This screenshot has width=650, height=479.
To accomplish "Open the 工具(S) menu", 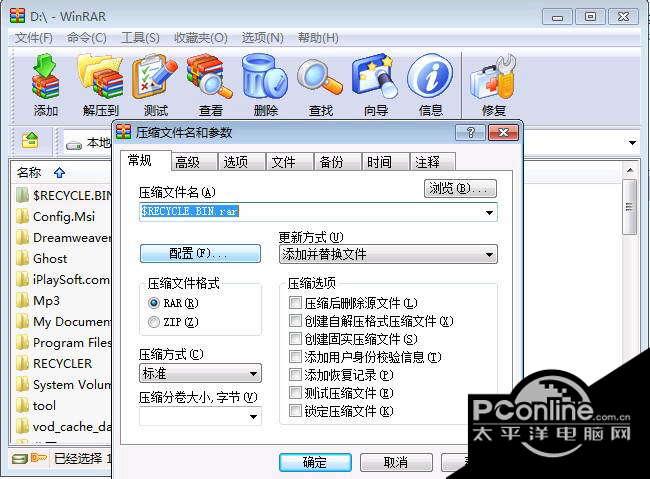I will click(140, 38).
